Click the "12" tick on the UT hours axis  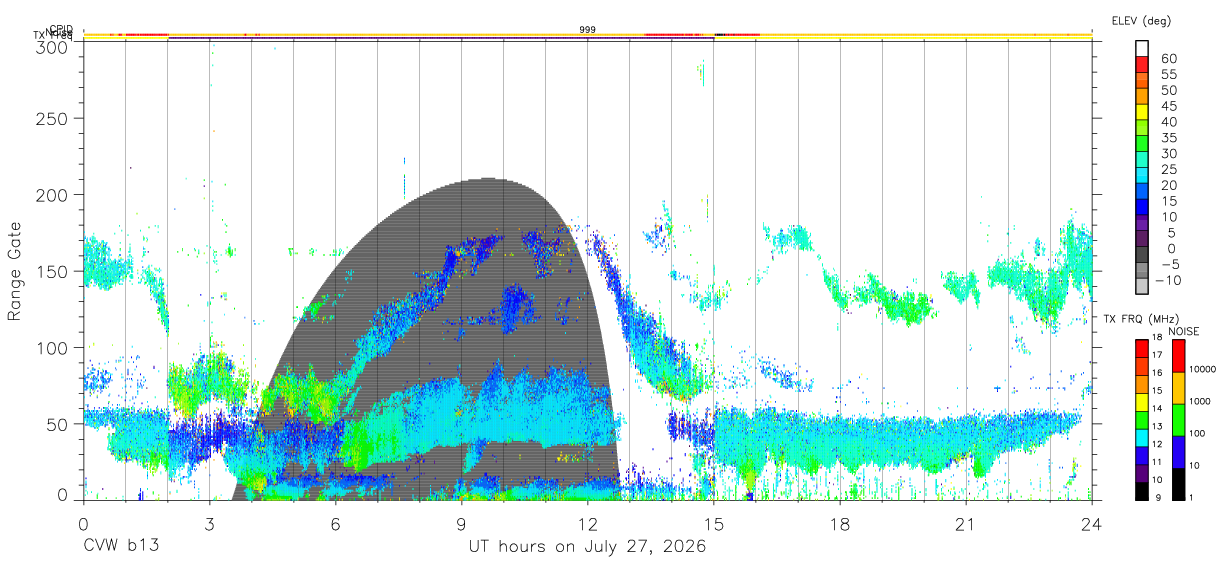[x=588, y=524]
